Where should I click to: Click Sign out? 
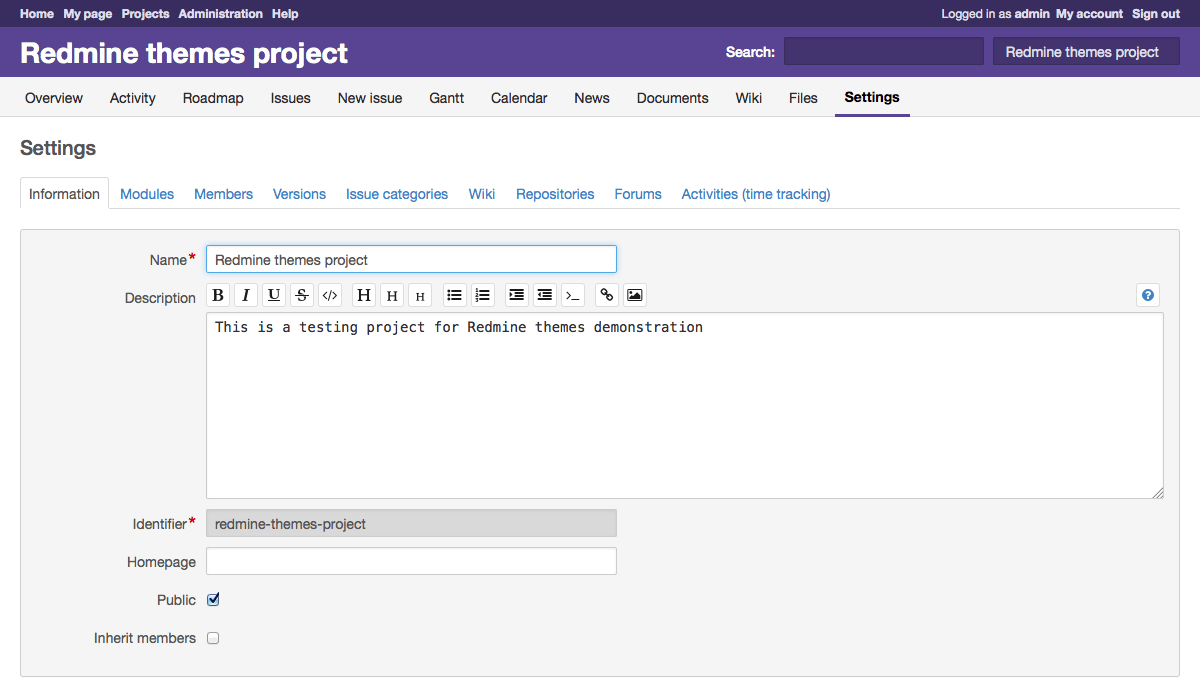[1156, 14]
